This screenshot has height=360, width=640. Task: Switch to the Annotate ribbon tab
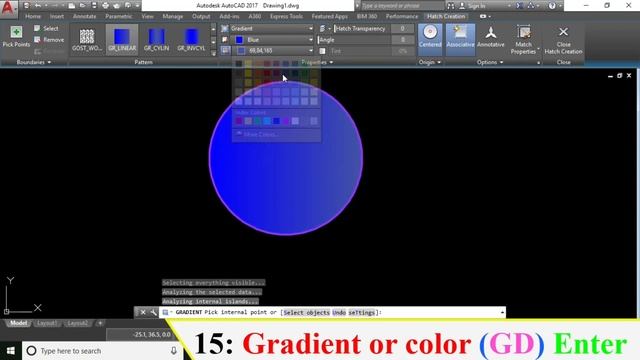[84, 16]
